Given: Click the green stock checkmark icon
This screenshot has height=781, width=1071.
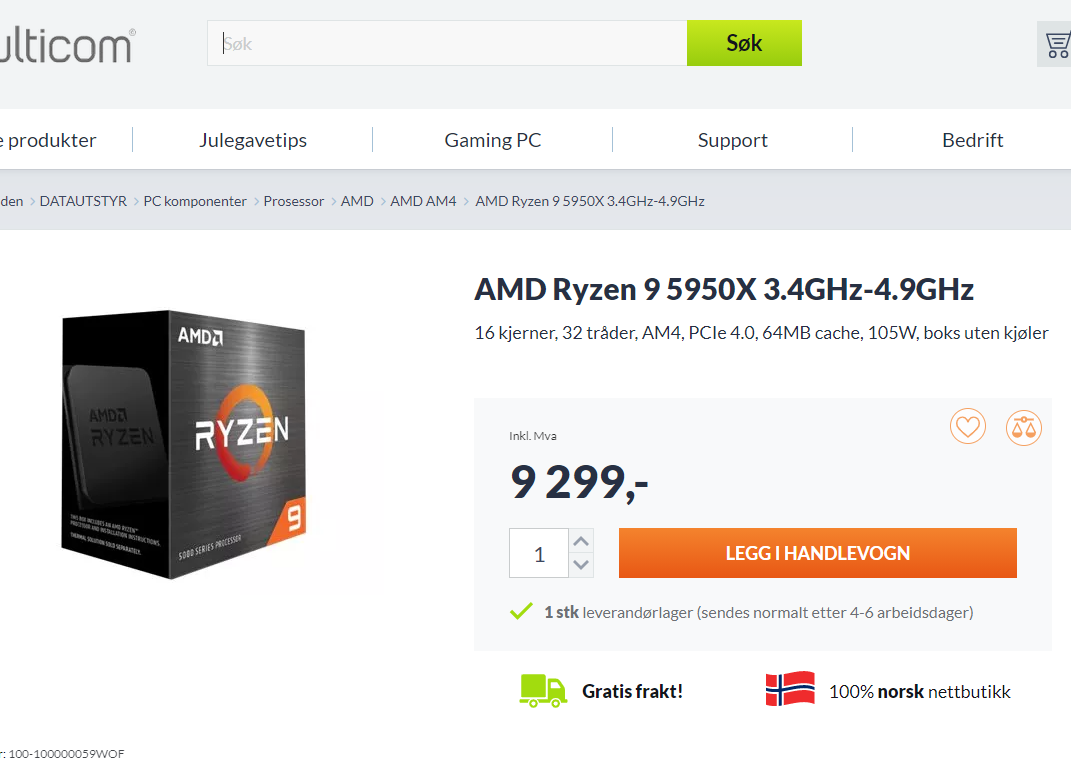Looking at the screenshot, I should pos(521,611).
